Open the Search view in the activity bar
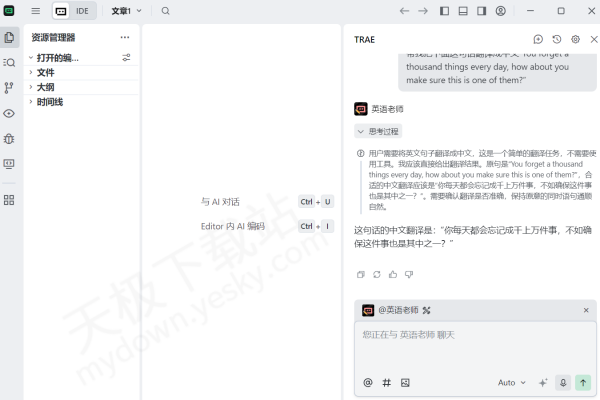Viewport: 600px width, 400px height. (9, 62)
